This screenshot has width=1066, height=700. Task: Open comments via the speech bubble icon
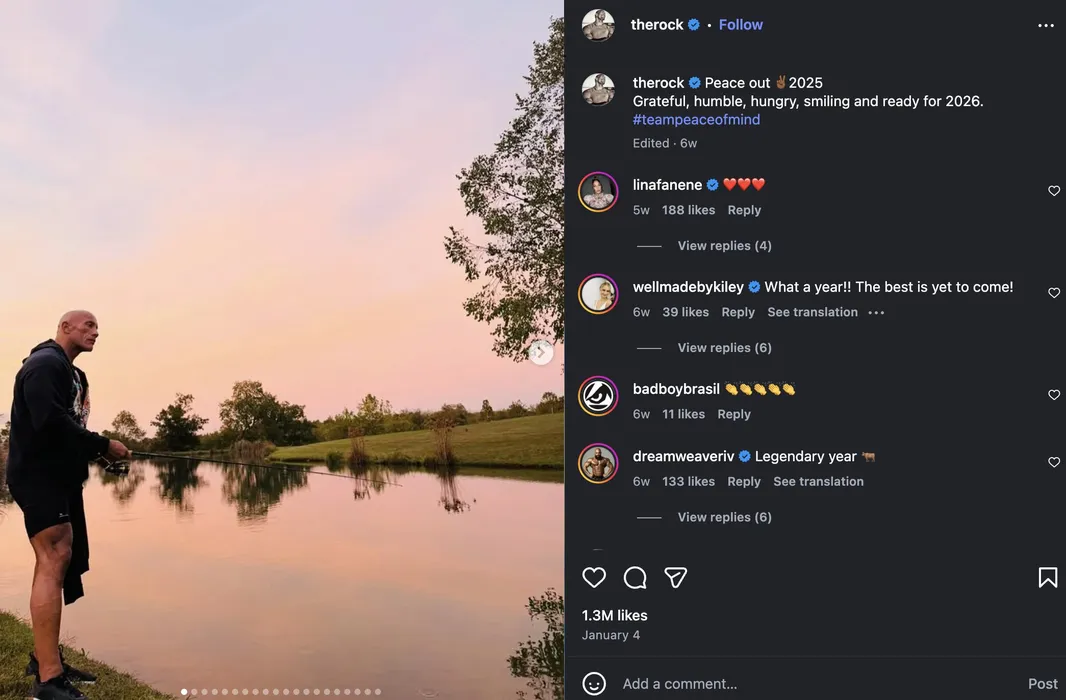tap(635, 577)
